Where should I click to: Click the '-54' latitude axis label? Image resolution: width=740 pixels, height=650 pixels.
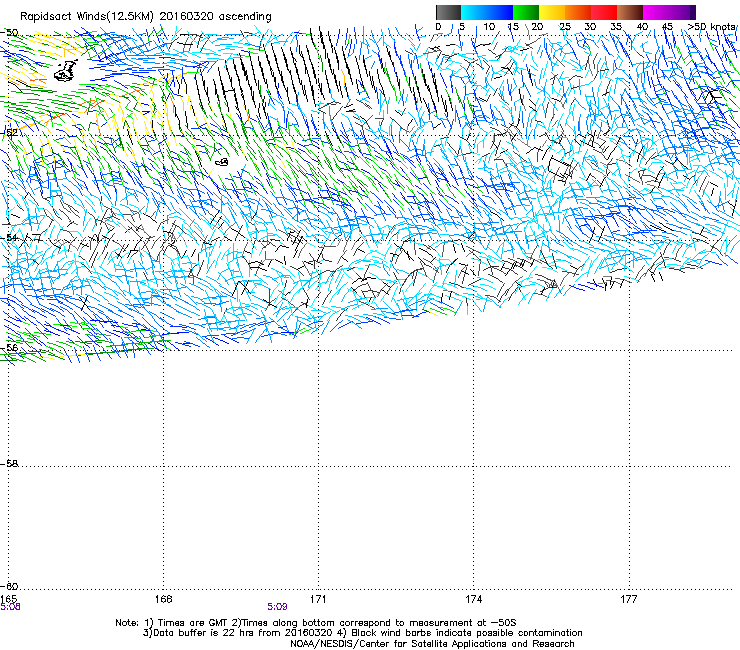tap(9, 237)
